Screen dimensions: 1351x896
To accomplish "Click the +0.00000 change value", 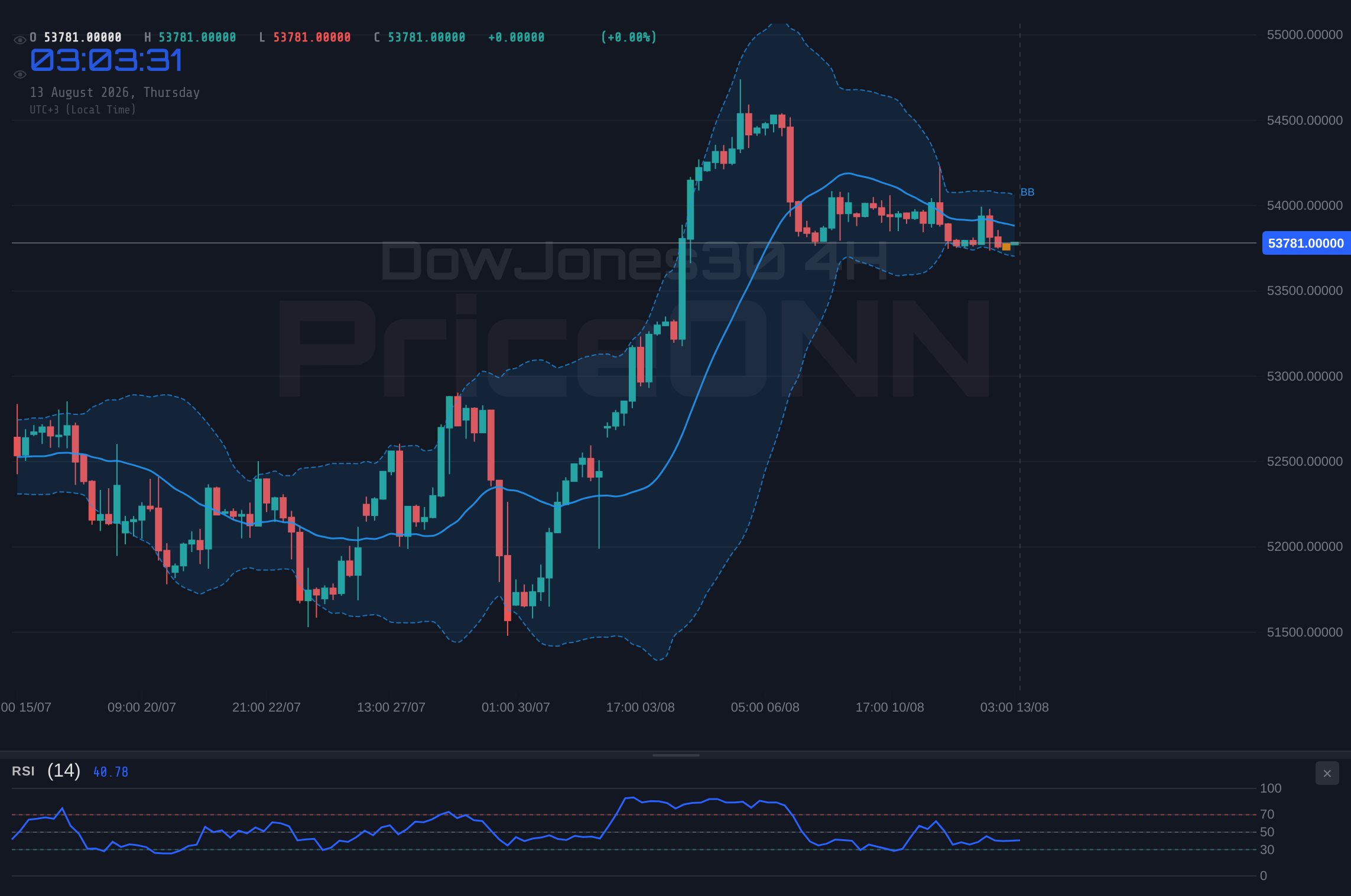I will point(517,37).
